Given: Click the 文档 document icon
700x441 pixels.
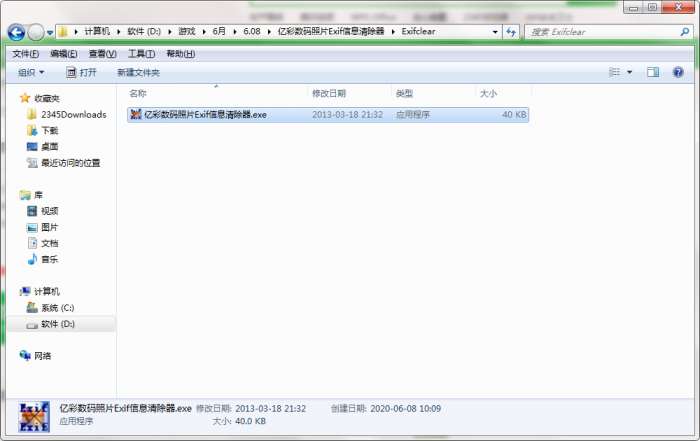Looking at the screenshot, I should click(32, 243).
